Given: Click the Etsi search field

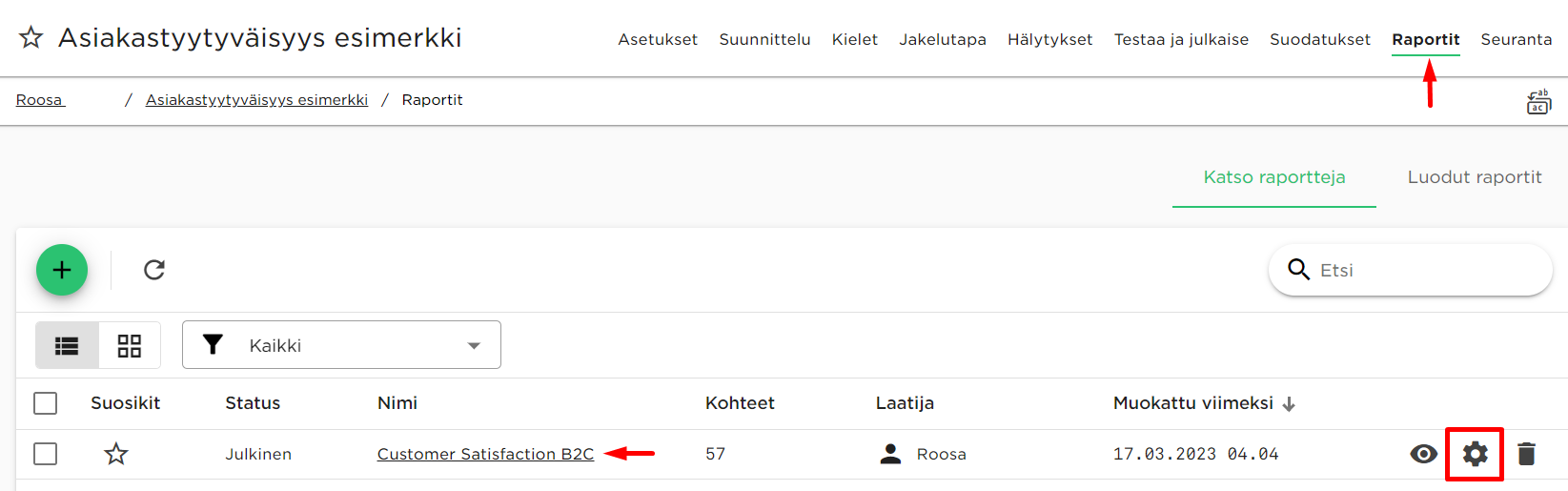Looking at the screenshot, I should click(x=1411, y=270).
